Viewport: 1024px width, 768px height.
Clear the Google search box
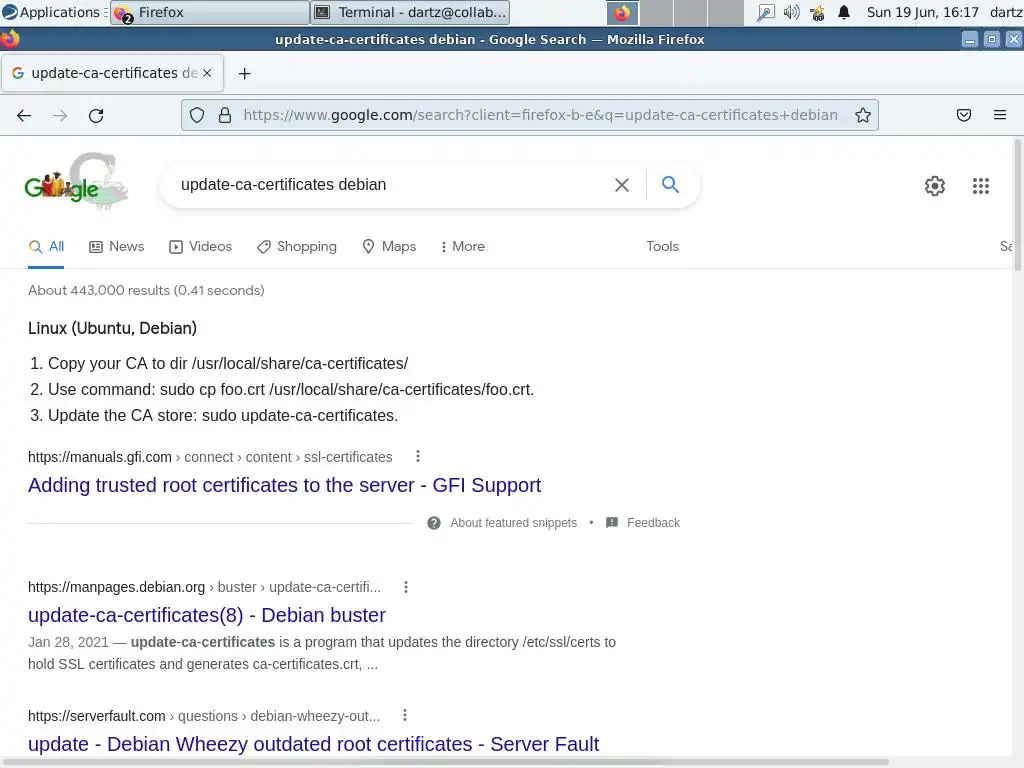pos(622,185)
